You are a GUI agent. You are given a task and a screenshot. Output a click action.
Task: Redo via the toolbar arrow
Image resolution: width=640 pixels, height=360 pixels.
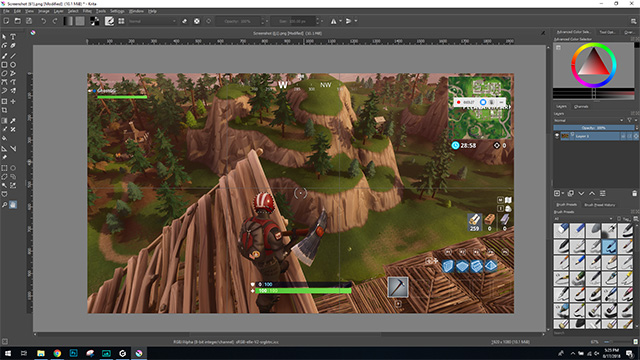(x=55, y=21)
